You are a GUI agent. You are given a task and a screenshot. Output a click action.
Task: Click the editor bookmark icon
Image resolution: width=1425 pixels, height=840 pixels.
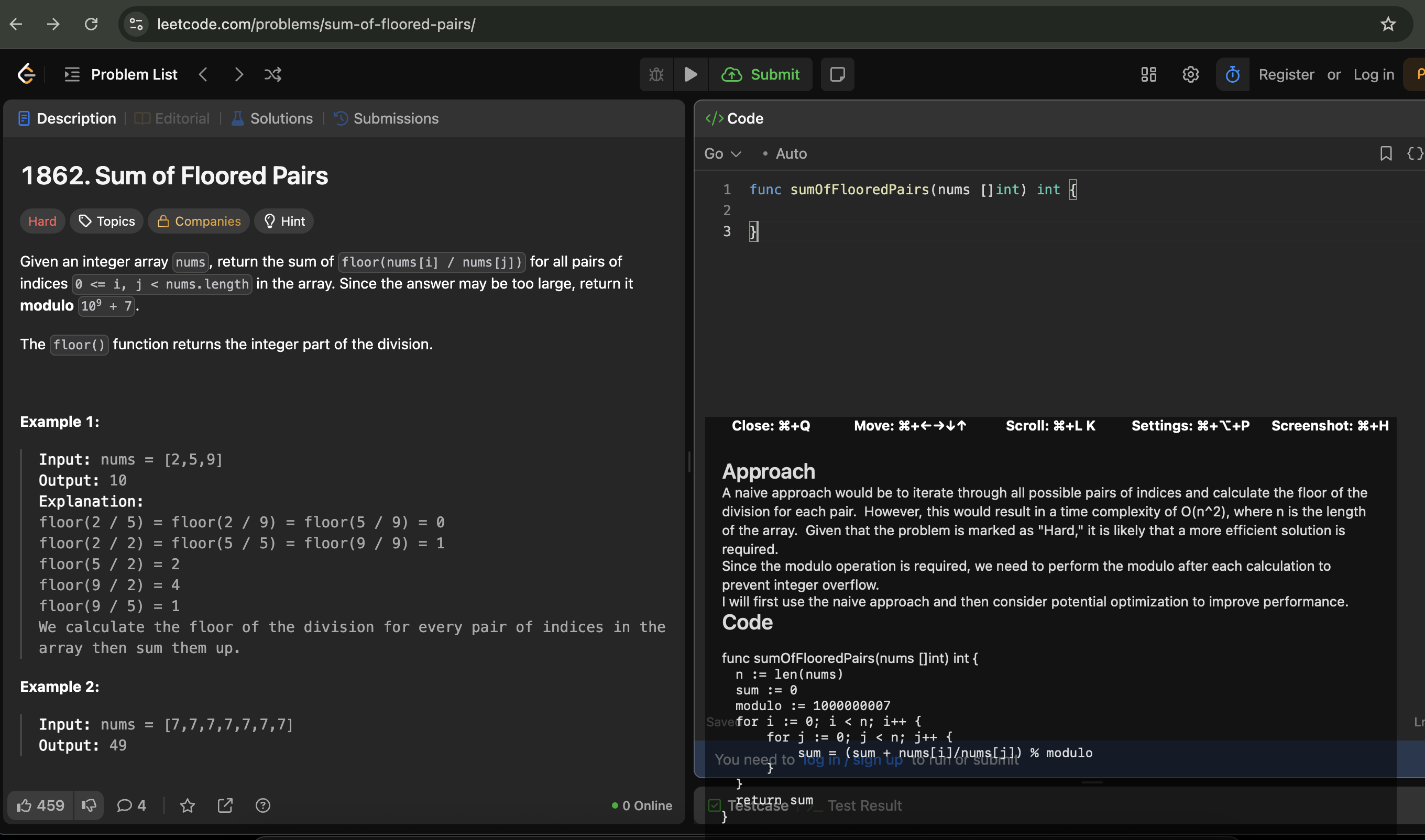pyautogui.click(x=1385, y=153)
